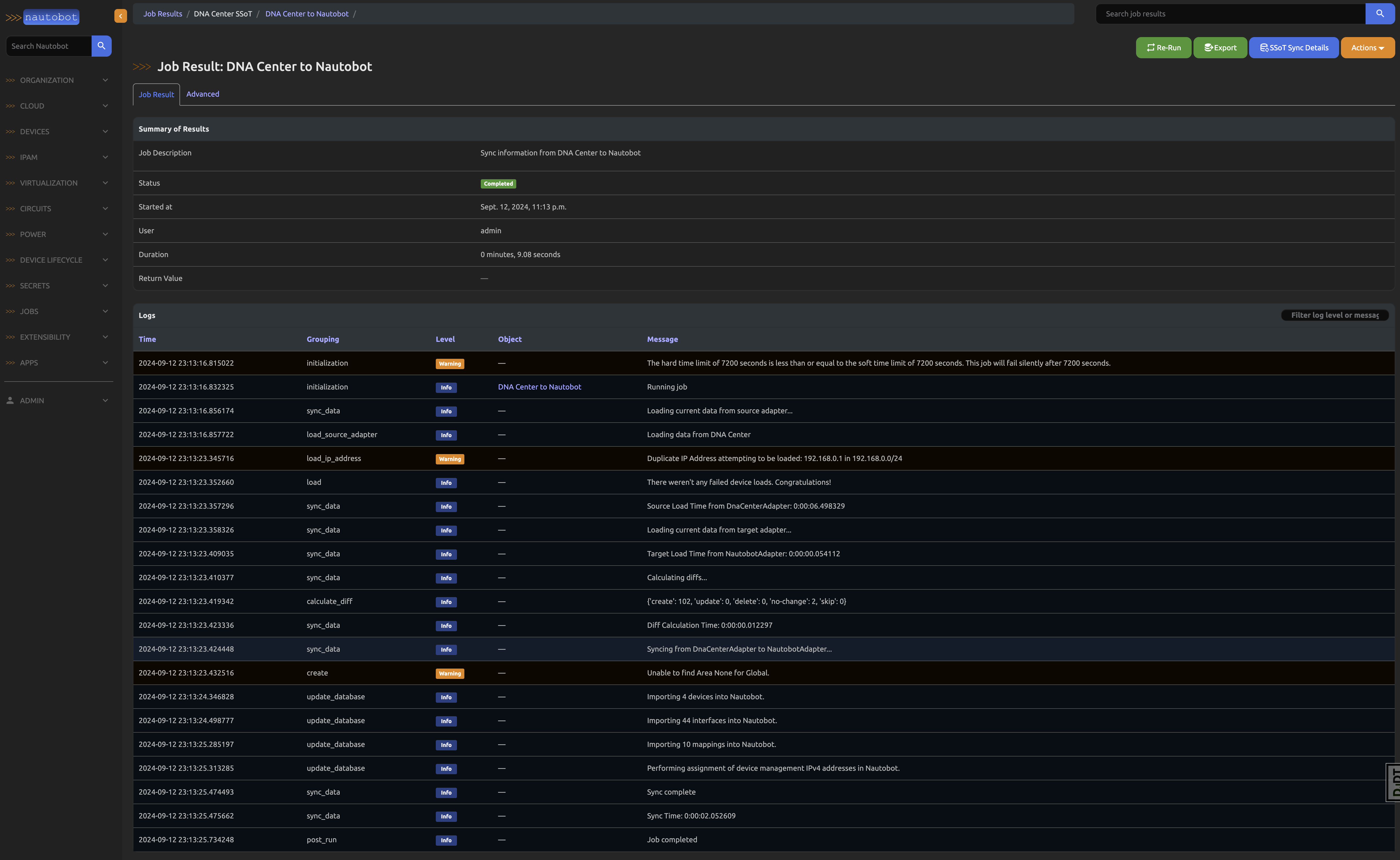
Task: Click job results search magnifier button
Action: [x=1380, y=14]
